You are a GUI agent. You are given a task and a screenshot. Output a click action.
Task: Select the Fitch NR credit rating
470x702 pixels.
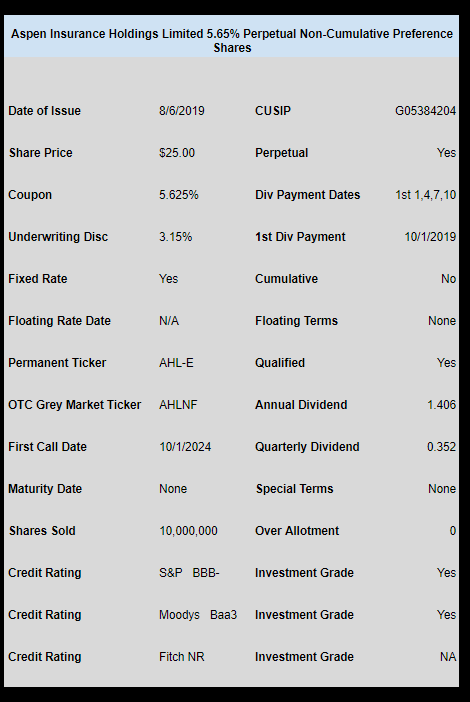[x=181, y=657]
